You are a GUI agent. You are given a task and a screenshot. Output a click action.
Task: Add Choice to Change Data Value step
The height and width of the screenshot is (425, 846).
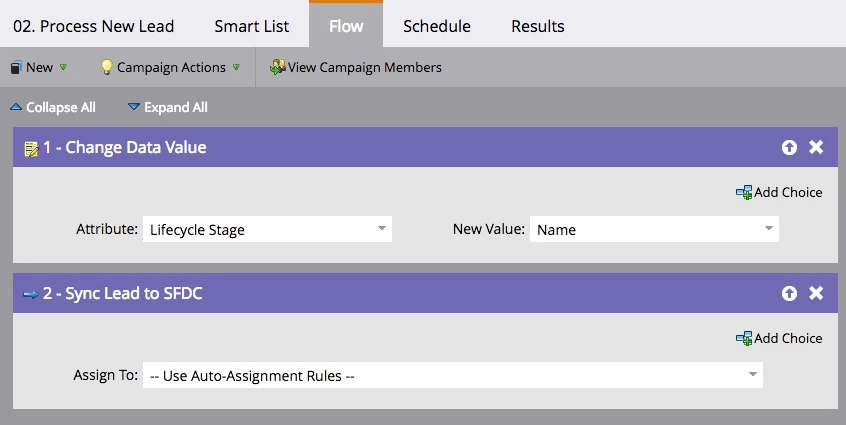click(x=779, y=192)
